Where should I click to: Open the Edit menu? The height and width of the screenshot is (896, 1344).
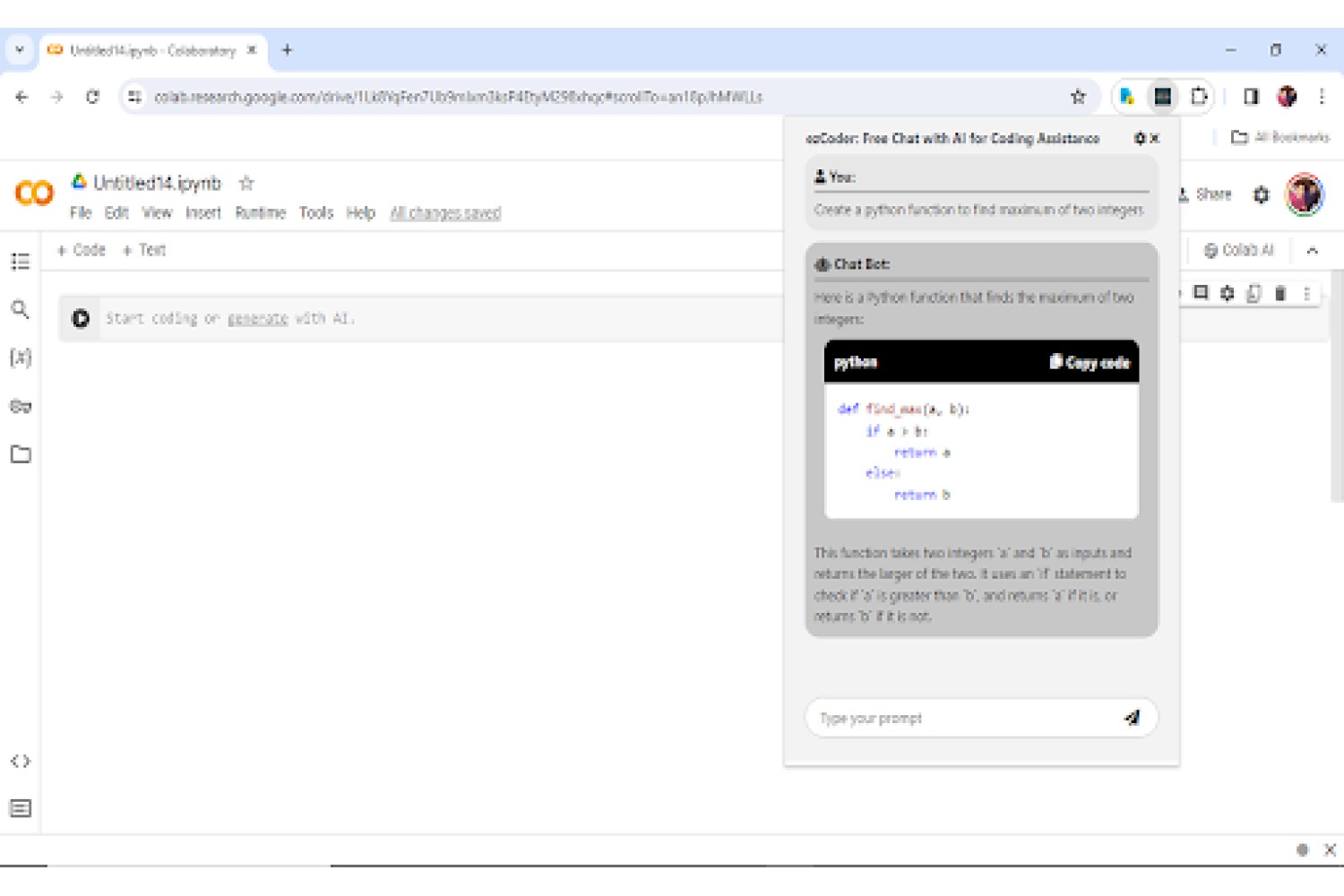click(x=116, y=213)
